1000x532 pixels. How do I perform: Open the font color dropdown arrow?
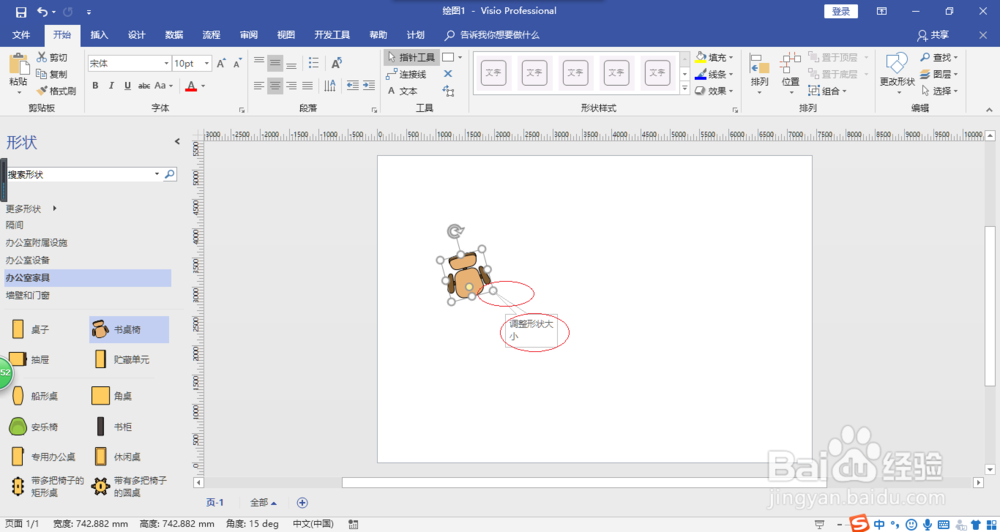click(203, 85)
